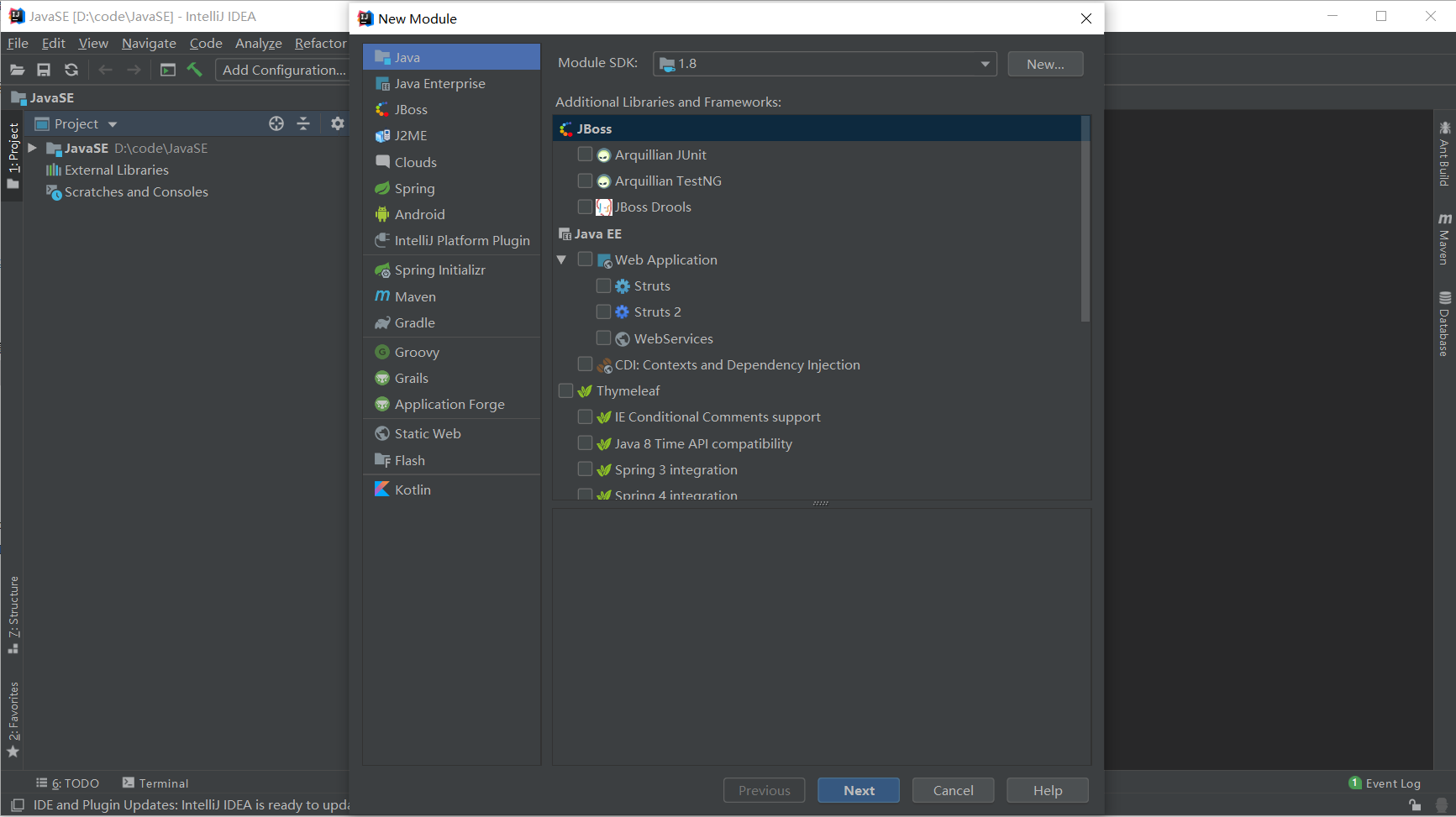Select Spring module type

tap(452, 188)
